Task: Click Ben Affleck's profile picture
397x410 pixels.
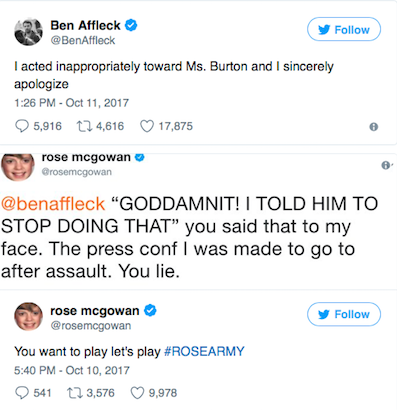Action: pyautogui.click(x=28, y=32)
